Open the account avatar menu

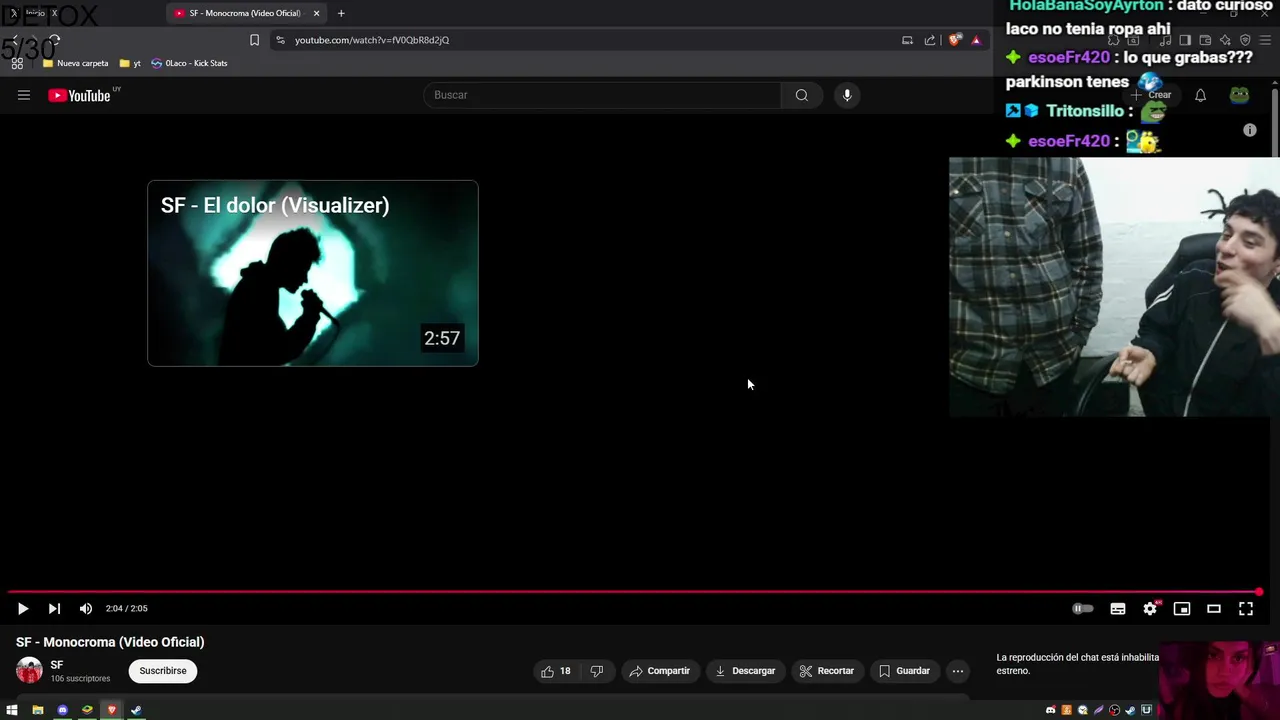1239,95
